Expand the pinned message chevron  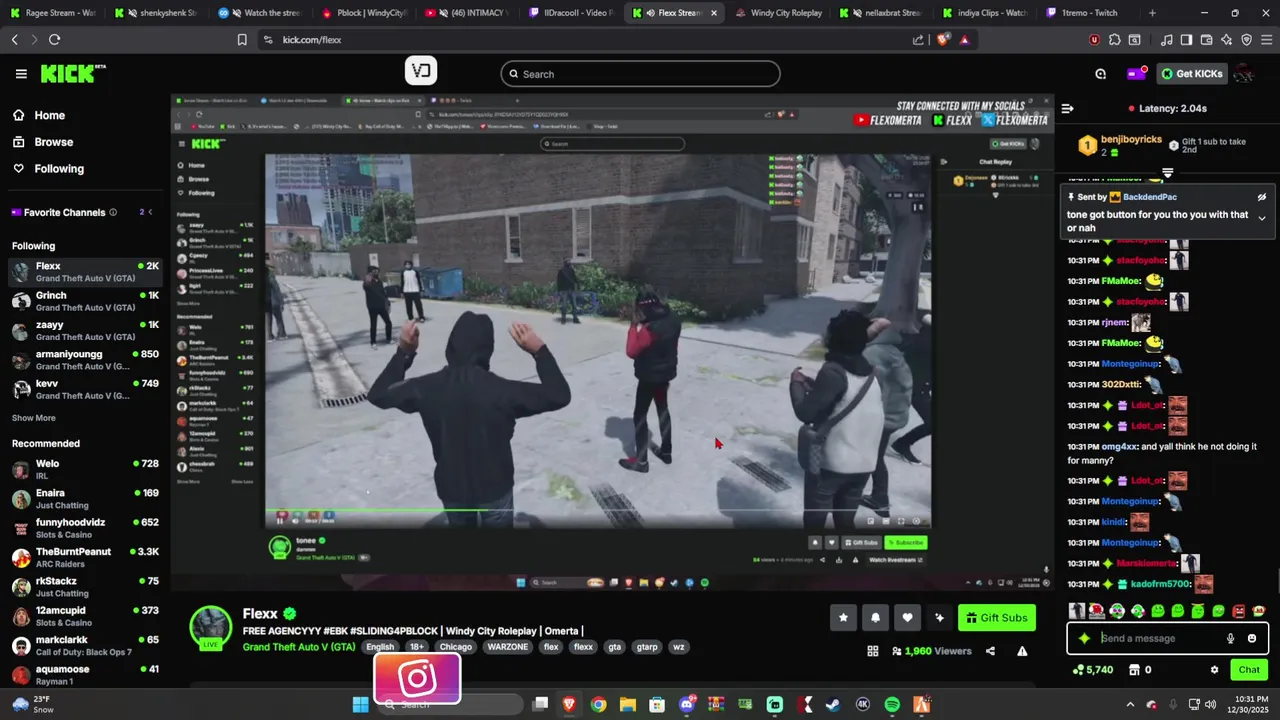tap(1262, 218)
